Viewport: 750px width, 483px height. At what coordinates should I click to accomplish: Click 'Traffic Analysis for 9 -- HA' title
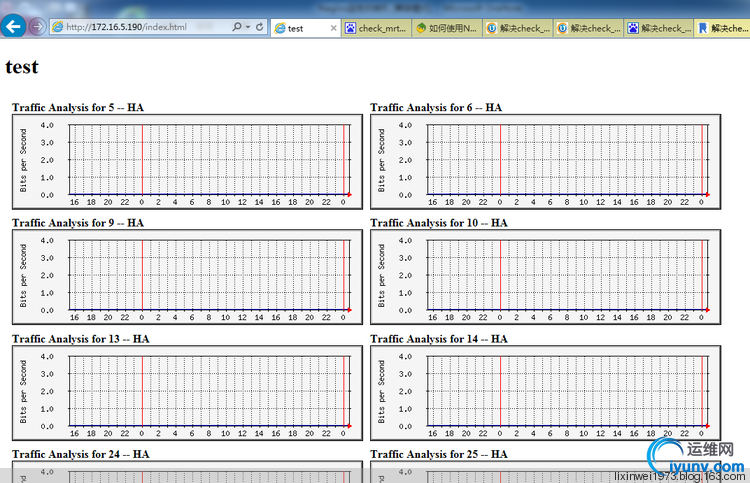pos(78,223)
